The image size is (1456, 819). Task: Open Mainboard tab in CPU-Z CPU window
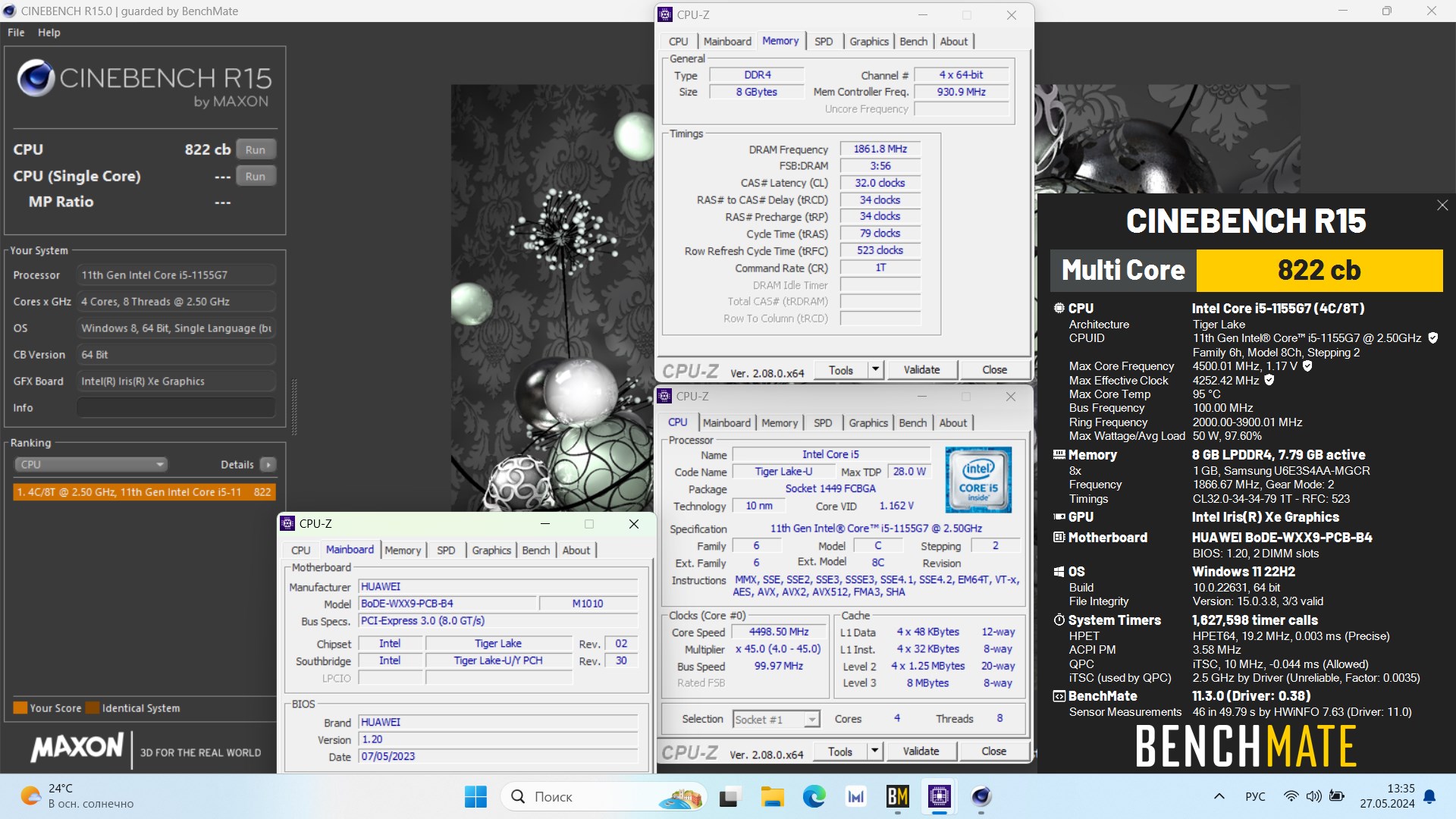(726, 423)
